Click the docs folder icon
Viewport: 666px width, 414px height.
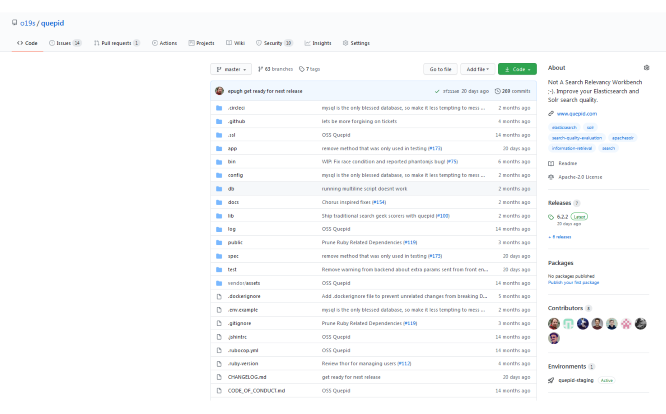click(x=219, y=202)
